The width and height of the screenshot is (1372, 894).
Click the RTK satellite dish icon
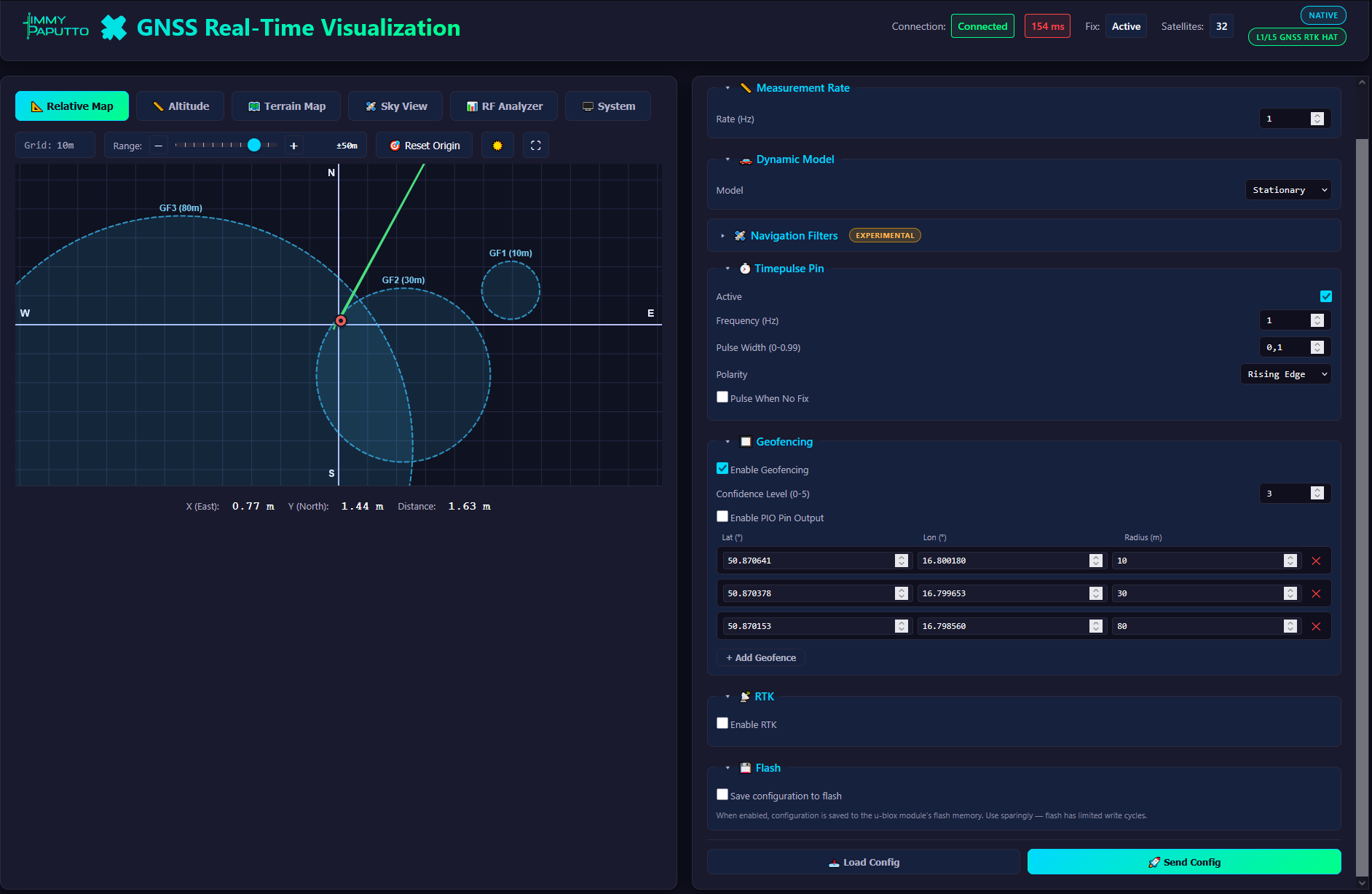745,697
